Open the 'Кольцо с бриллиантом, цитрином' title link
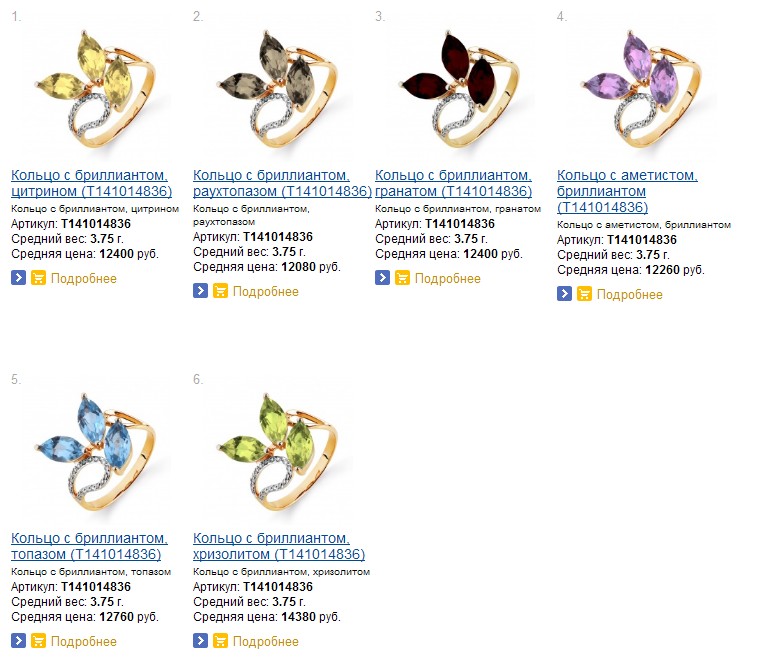The width and height of the screenshot is (776, 664). pos(90,183)
